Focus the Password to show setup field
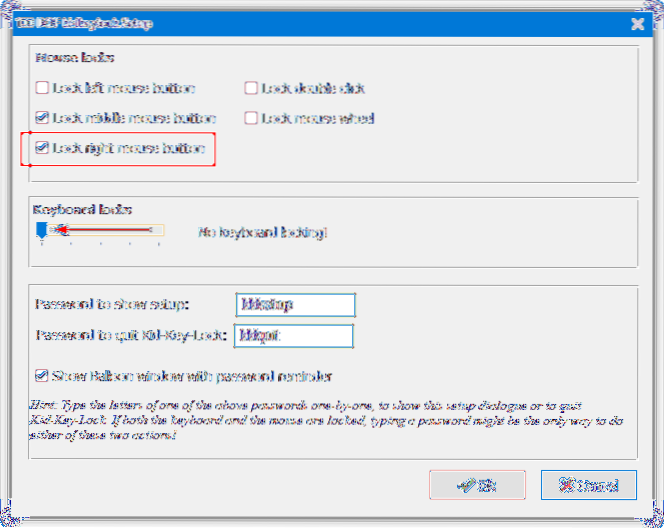 [x=295, y=304]
